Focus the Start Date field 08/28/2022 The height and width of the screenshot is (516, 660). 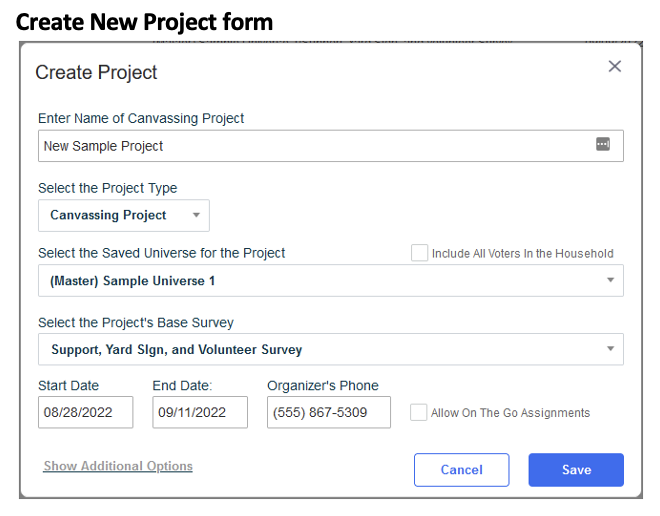click(x=85, y=412)
